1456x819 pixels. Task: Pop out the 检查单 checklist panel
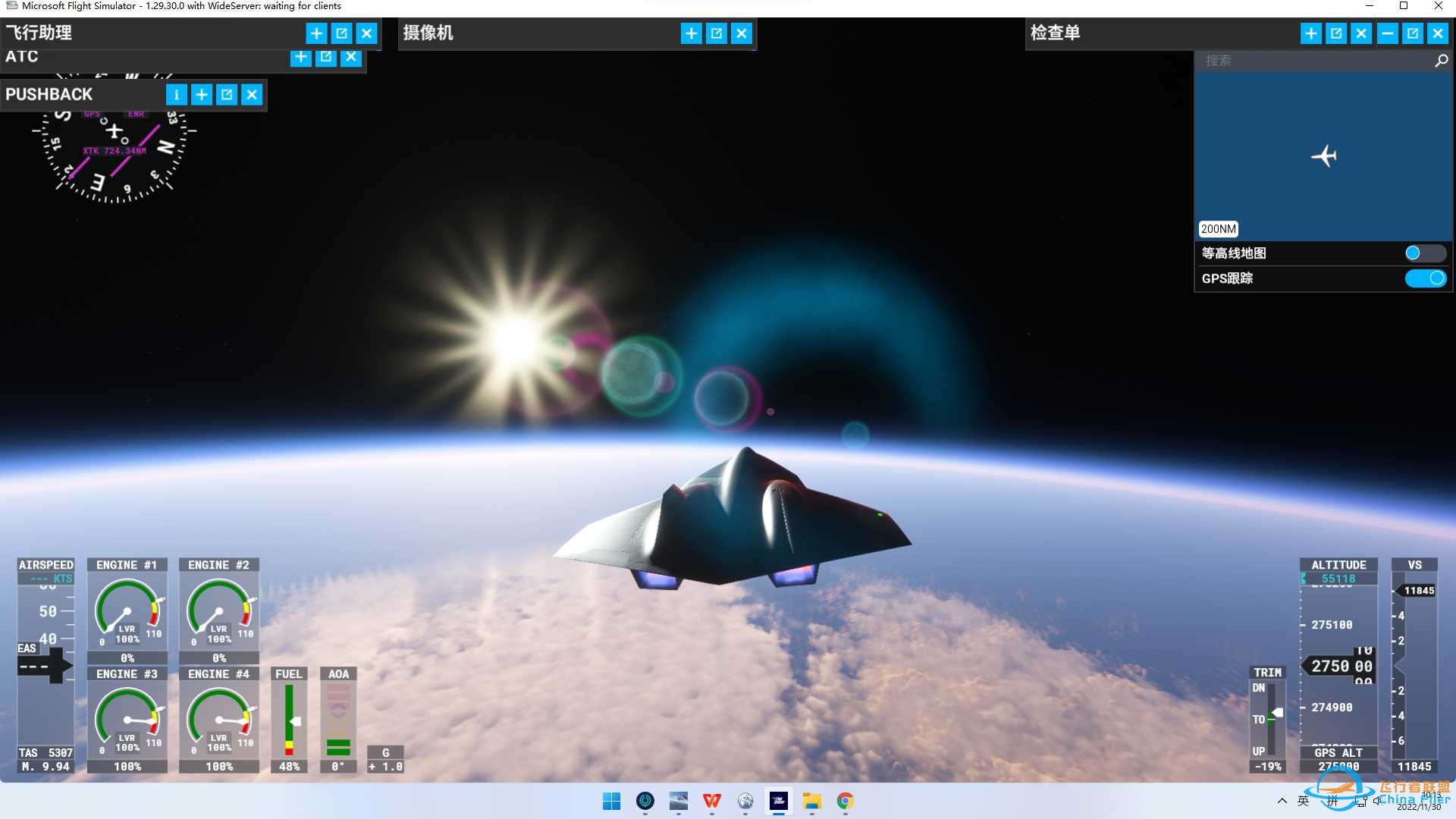(x=1336, y=33)
